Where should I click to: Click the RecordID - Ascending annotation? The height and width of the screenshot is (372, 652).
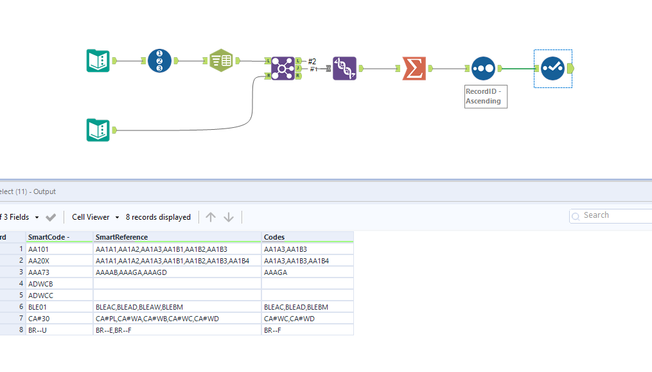pyautogui.click(x=486, y=96)
